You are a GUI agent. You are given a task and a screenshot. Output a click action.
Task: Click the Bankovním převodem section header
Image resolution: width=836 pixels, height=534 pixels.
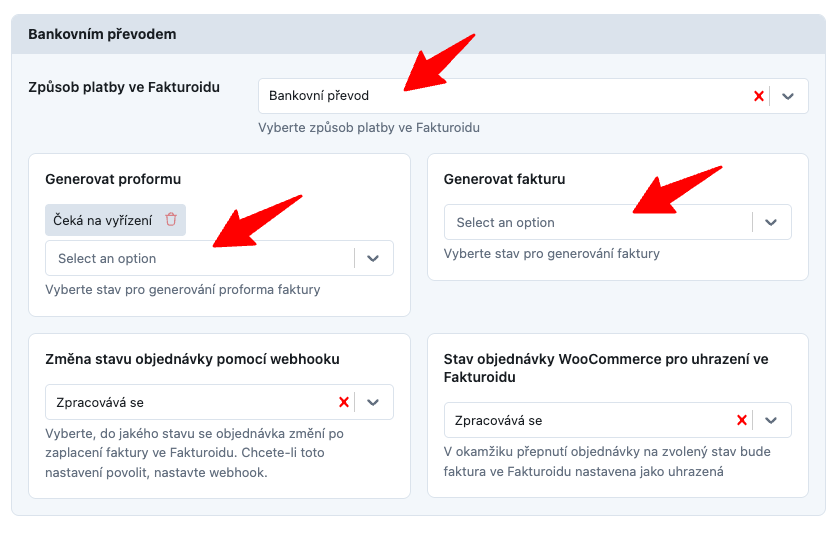[102, 34]
